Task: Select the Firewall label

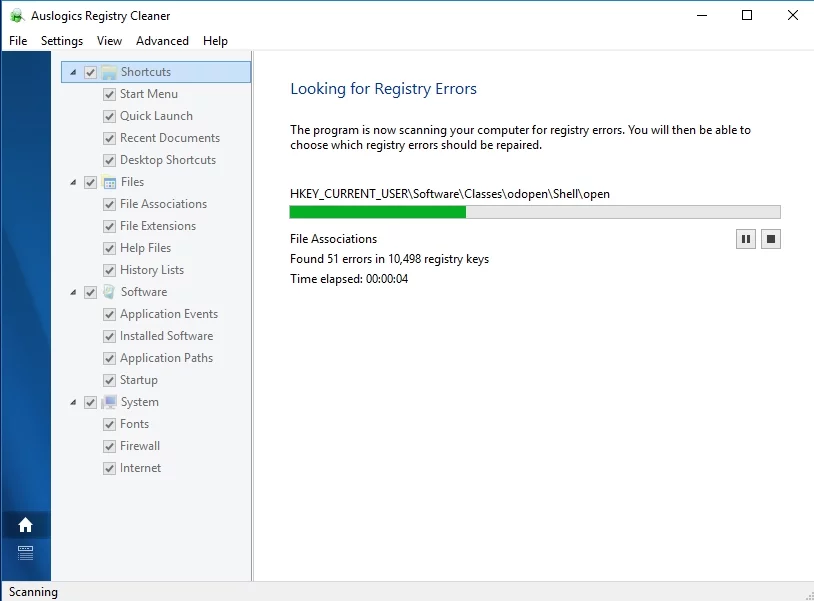Action: (x=140, y=446)
